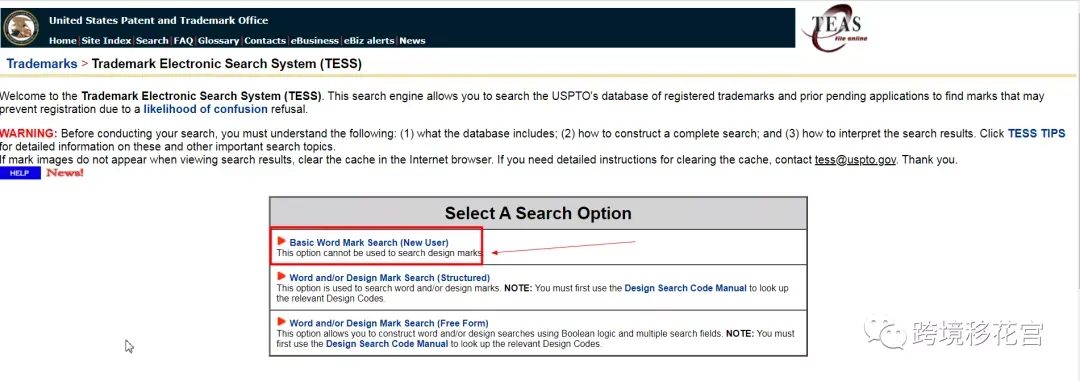Open Glossary in the header menu
The height and width of the screenshot is (381, 1080).
tap(218, 41)
